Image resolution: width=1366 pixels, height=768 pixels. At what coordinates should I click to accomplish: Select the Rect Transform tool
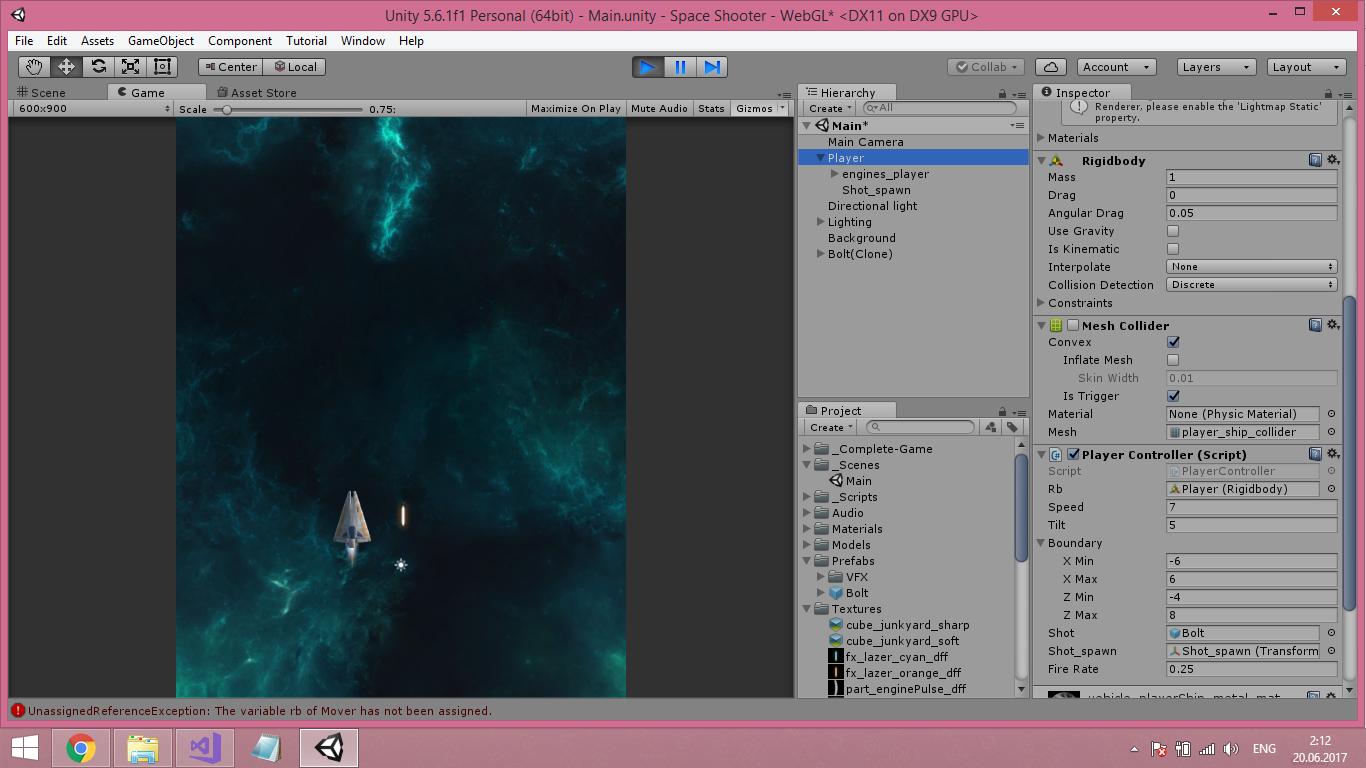[x=162, y=67]
